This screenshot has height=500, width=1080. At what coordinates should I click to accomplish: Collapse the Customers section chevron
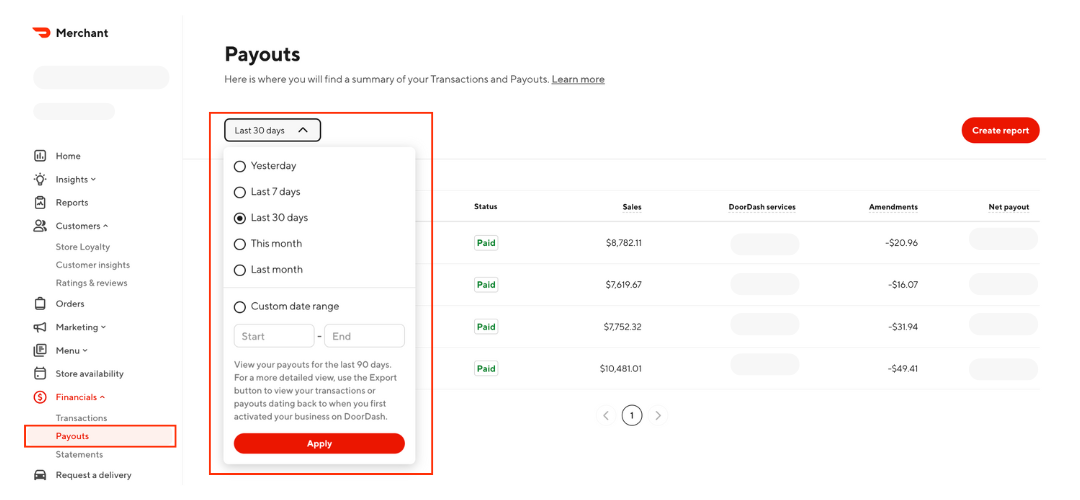coord(105,226)
